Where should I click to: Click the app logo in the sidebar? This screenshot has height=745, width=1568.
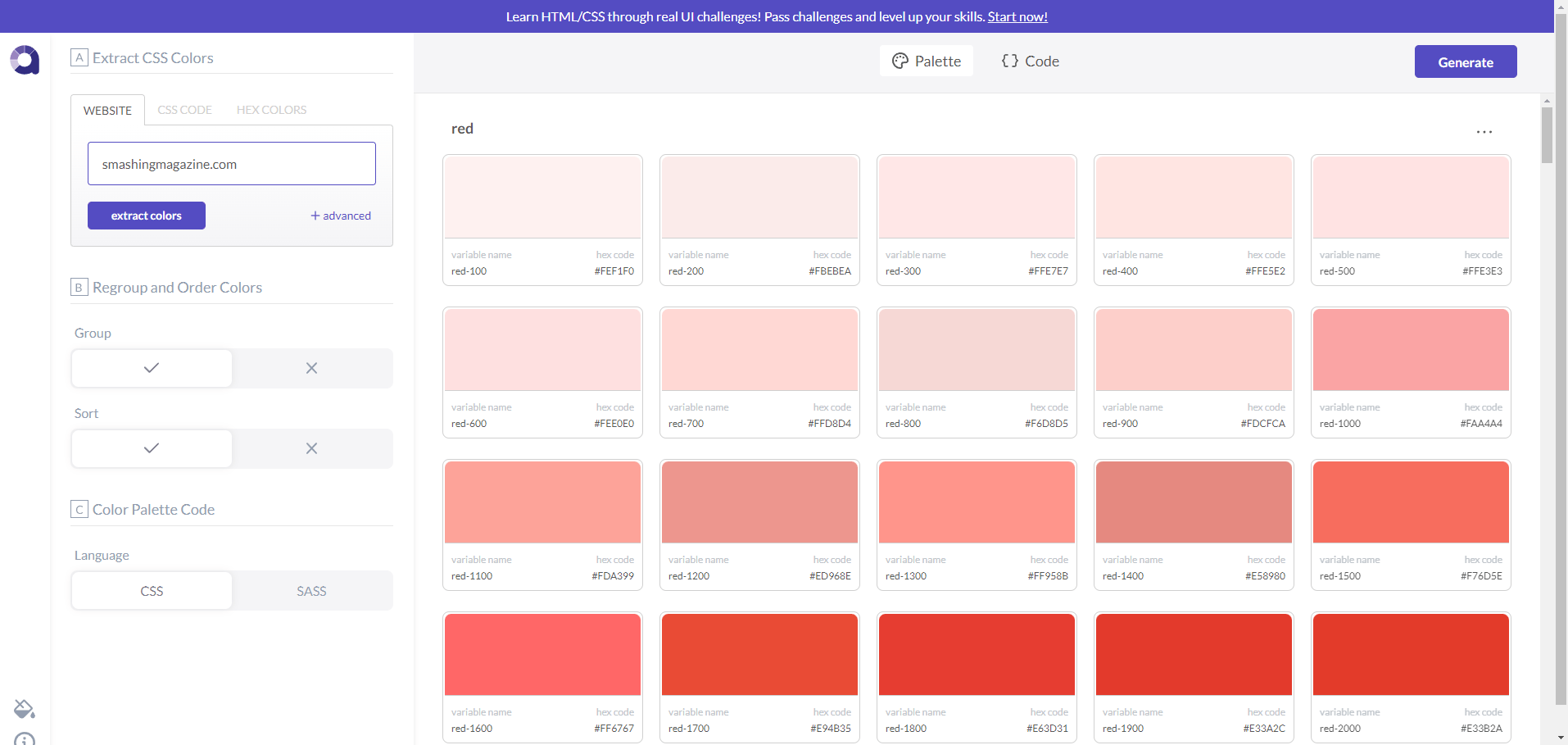pyautogui.click(x=25, y=60)
